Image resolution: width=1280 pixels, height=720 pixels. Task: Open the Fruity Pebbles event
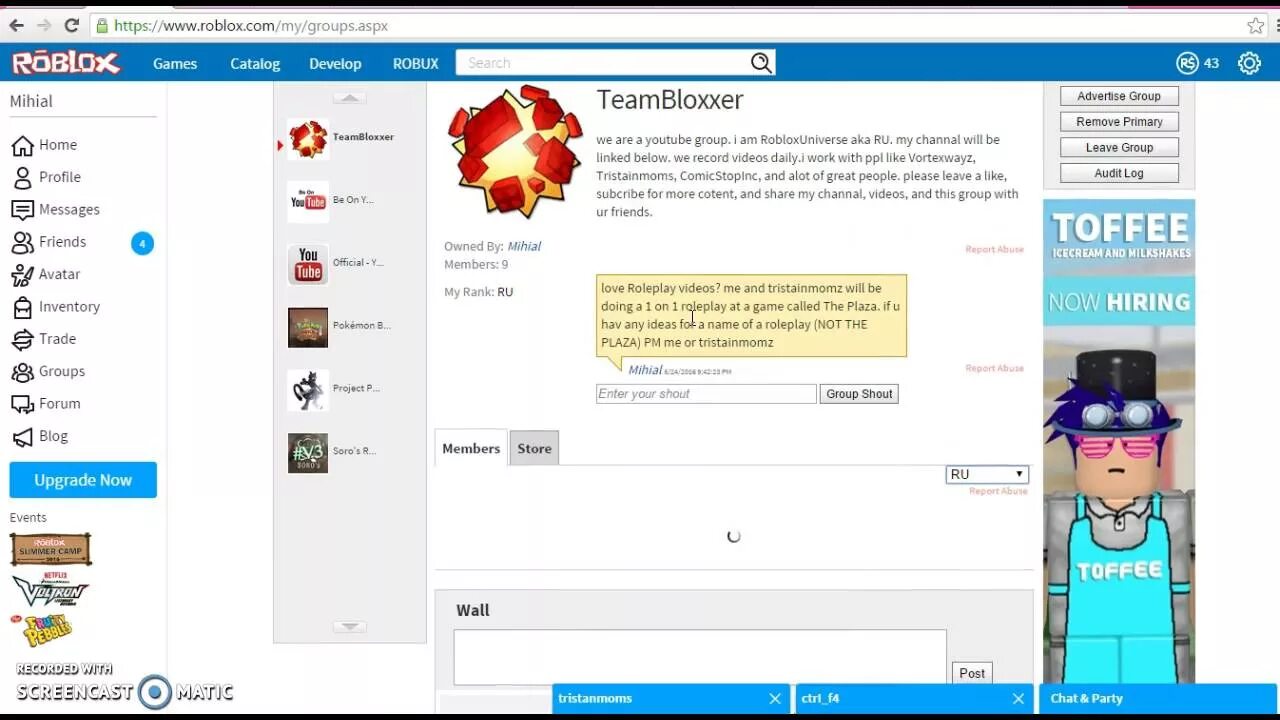tap(42, 630)
